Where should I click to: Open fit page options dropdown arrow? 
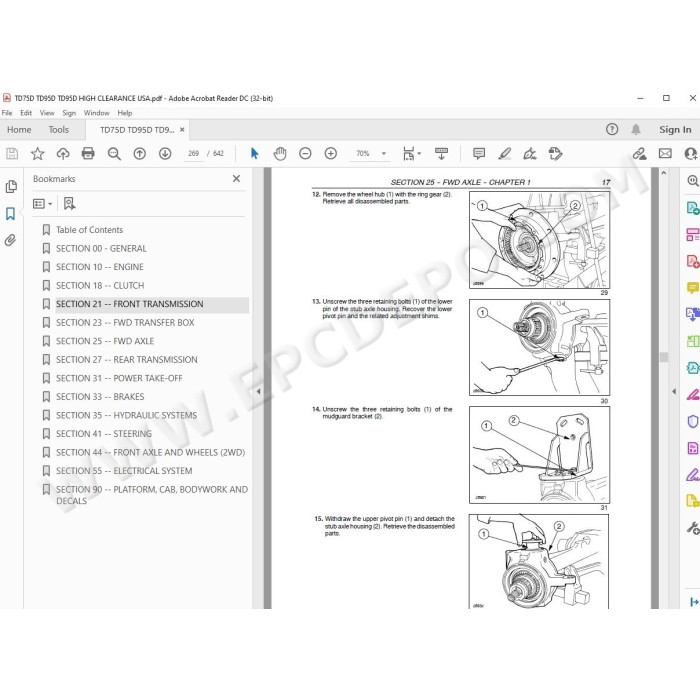(x=419, y=154)
